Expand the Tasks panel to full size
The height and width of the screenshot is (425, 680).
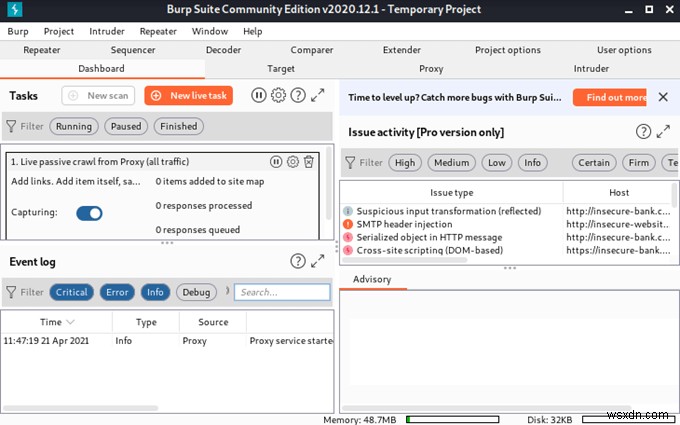(318, 95)
